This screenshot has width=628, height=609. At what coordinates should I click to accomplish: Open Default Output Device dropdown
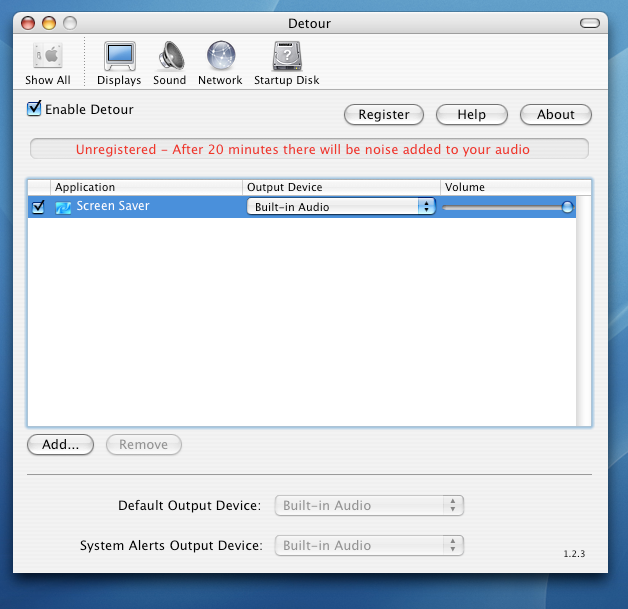click(x=369, y=505)
